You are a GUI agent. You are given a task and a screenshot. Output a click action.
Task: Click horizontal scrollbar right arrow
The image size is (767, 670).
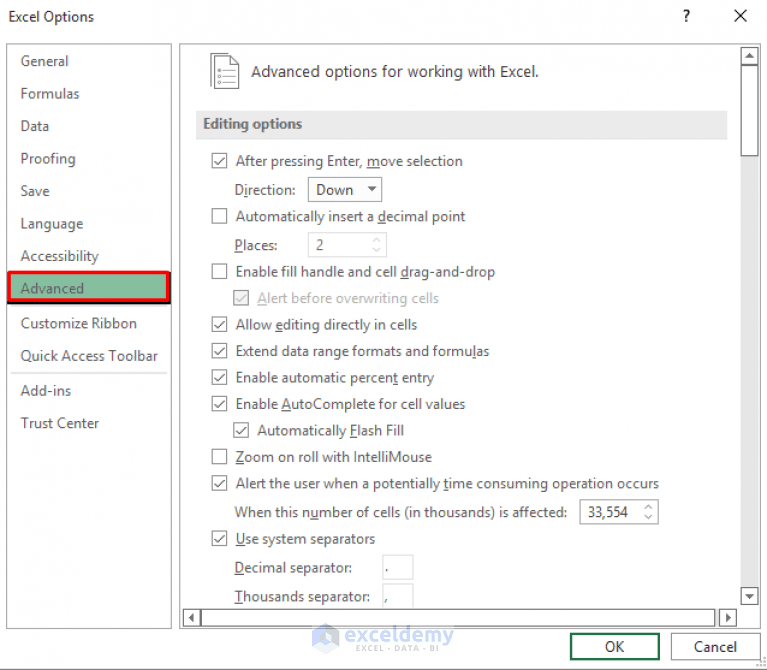[728, 617]
